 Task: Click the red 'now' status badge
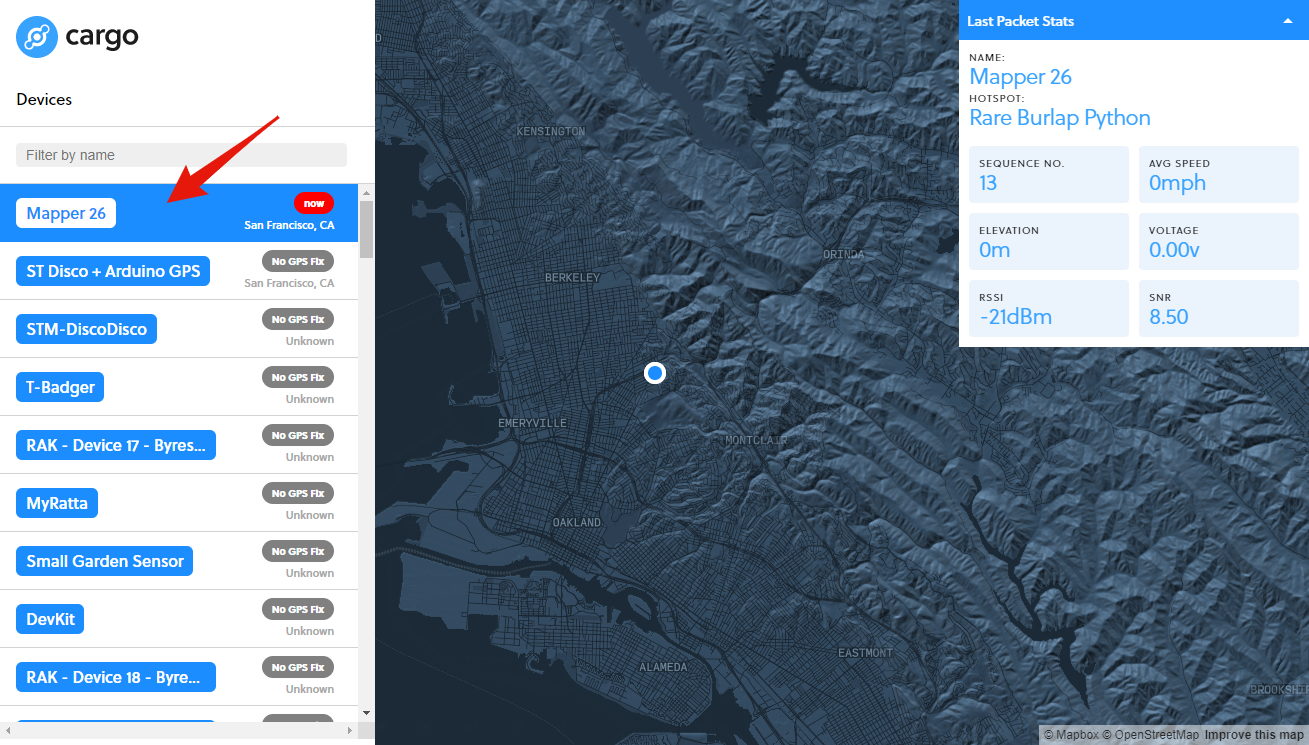click(x=314, y=203)
